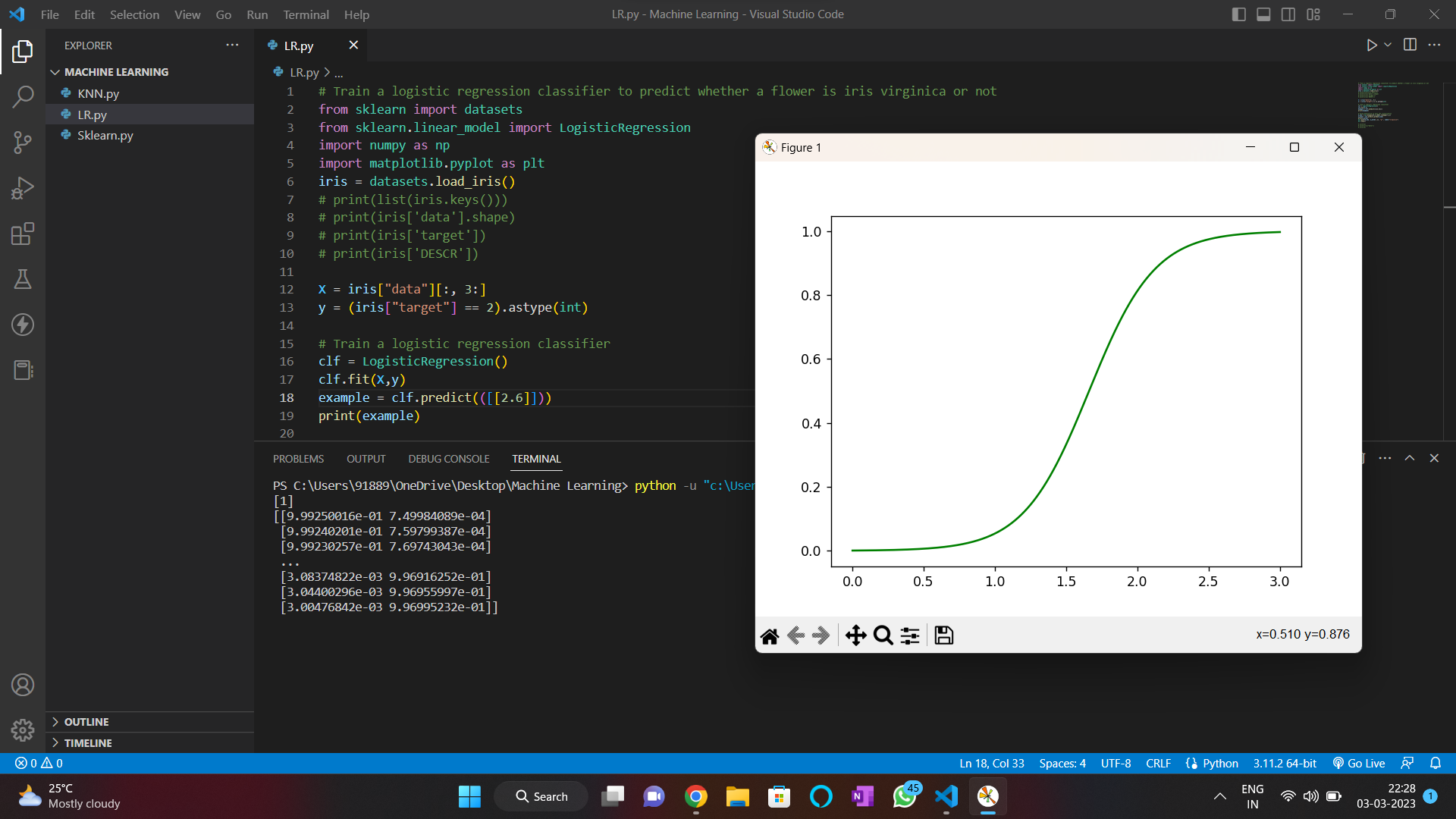Open KNN.py from the explorer
The width and height of the screenshot is (1456, 819).
coord(98,93)
